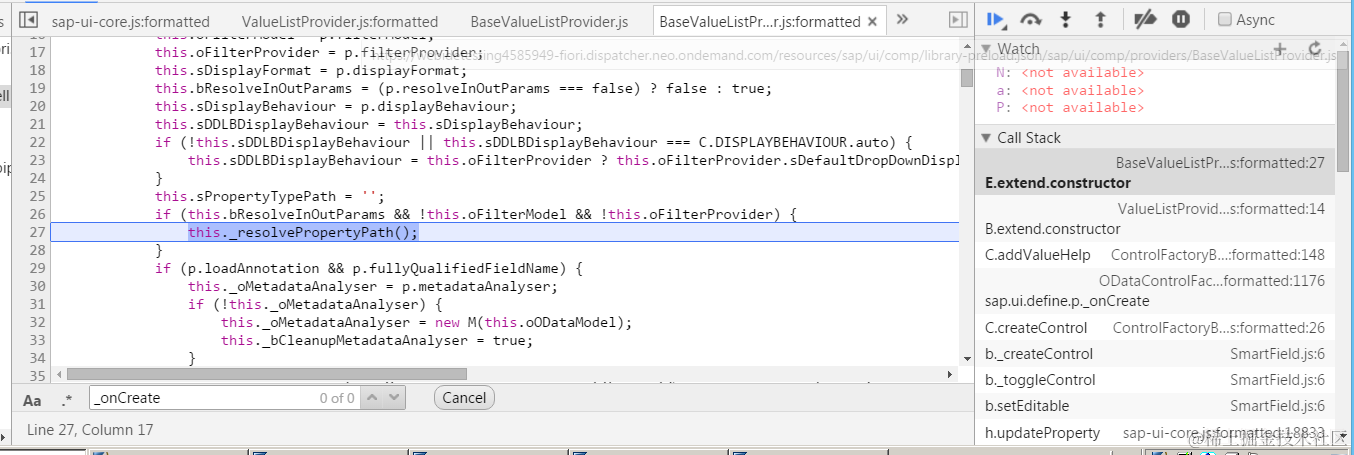Click Line 27, Column 17 status text
The width and height of the screenshot is (1354, 455).
coord(91,430)
